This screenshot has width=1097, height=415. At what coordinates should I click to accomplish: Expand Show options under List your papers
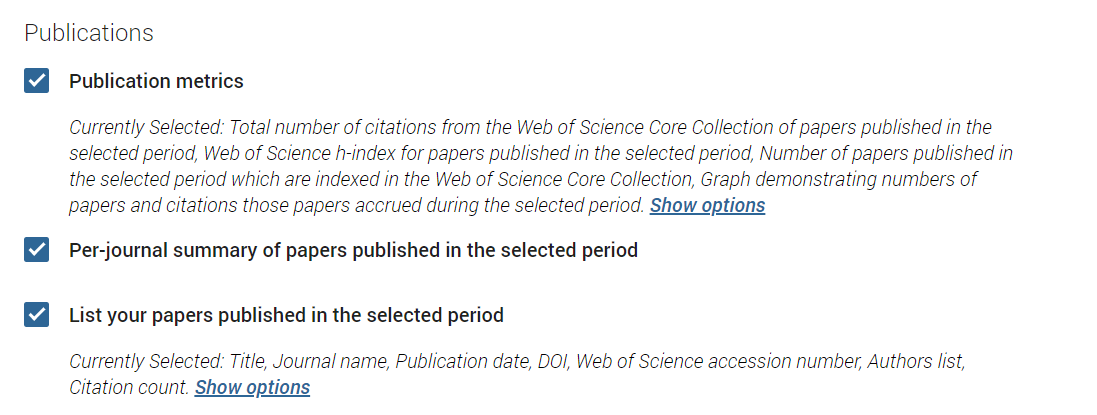point(252,387)
